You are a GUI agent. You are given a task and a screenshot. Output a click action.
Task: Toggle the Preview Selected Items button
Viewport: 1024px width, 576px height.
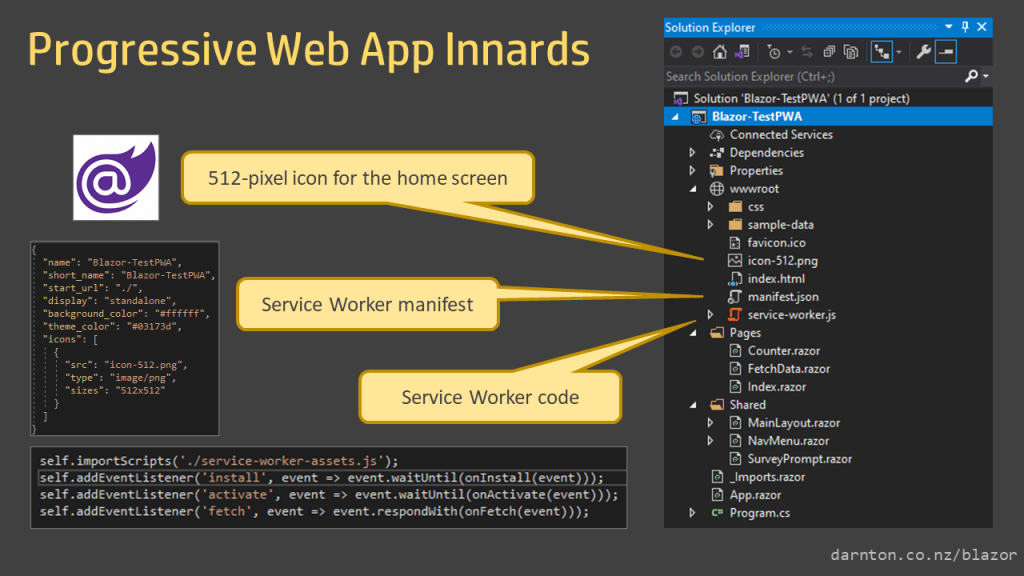945,51
